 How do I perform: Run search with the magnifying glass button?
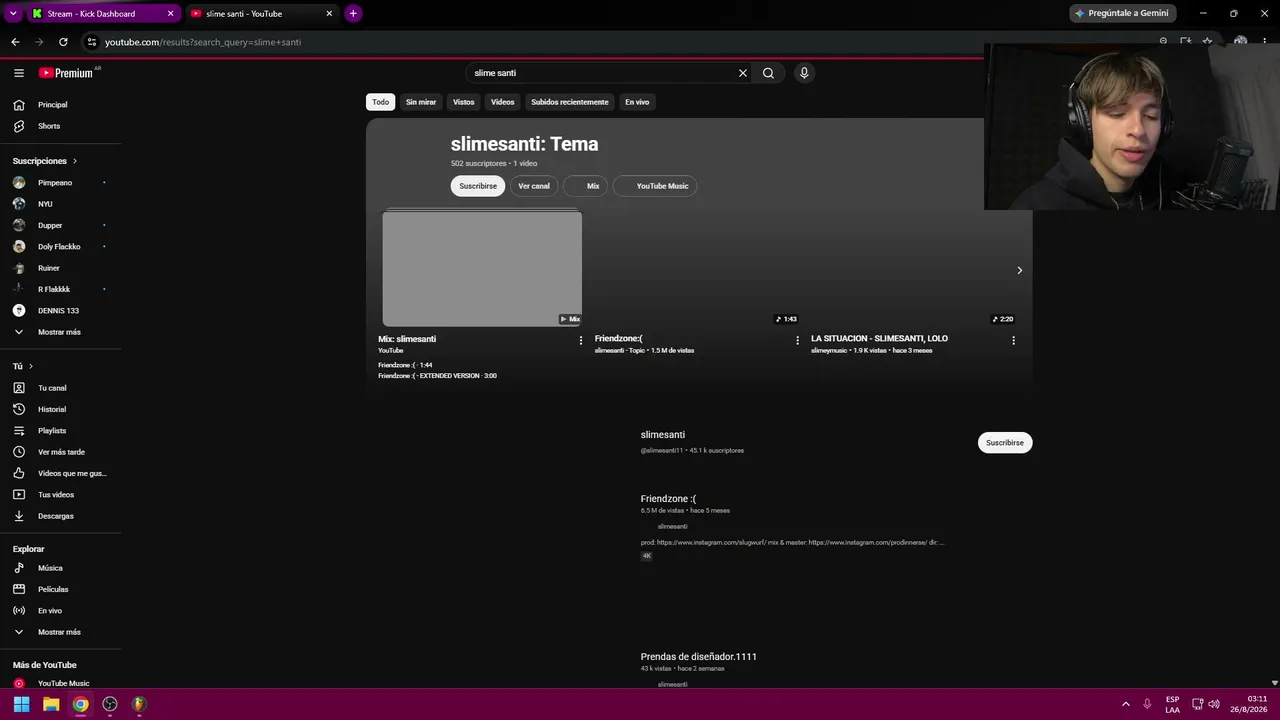tap(768, 73)
